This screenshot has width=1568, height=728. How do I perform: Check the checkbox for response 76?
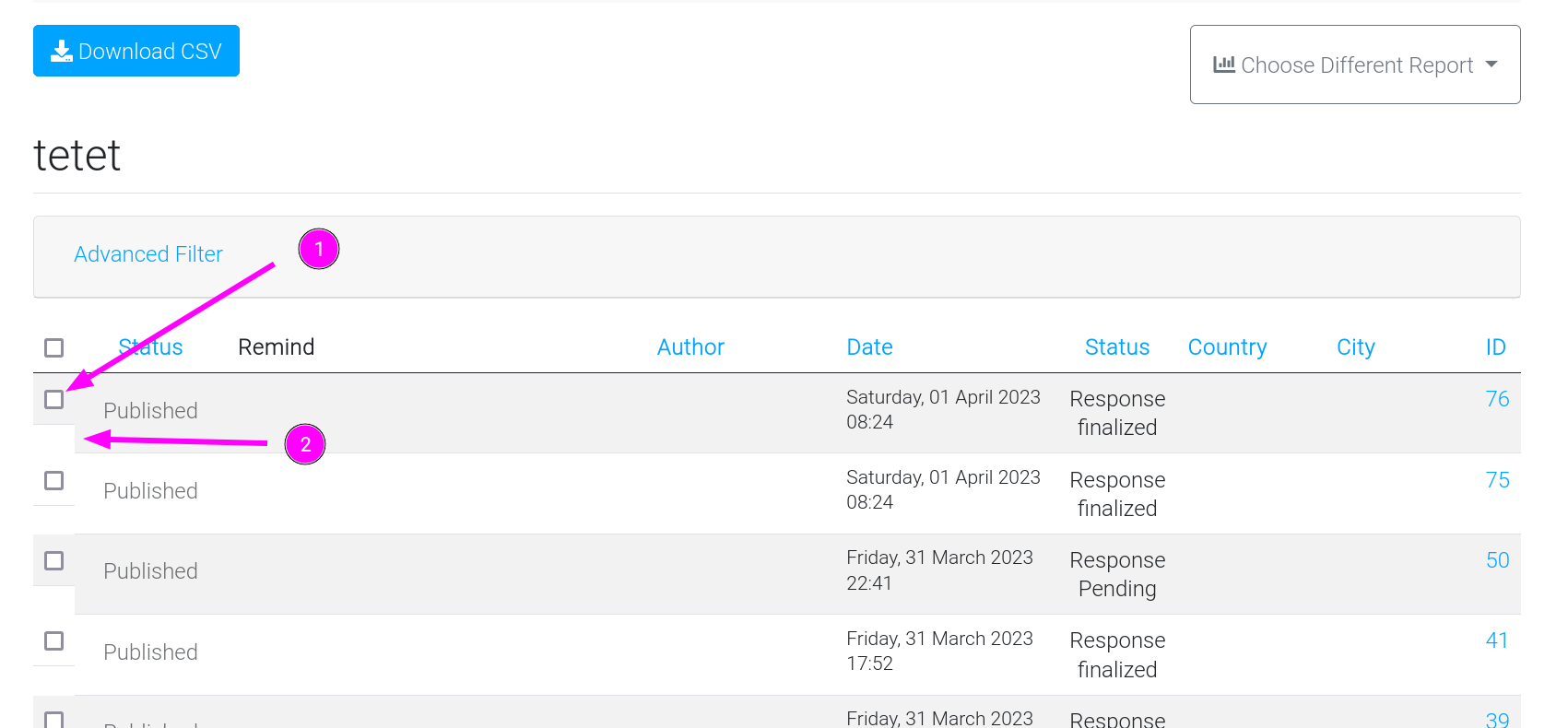(x=54, y=399)
